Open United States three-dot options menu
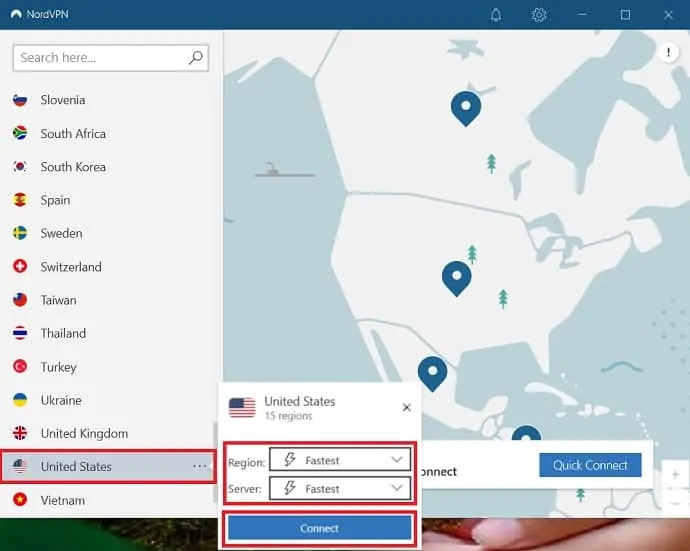The height and width of the screenshot is (551, 690). (199, 466)
